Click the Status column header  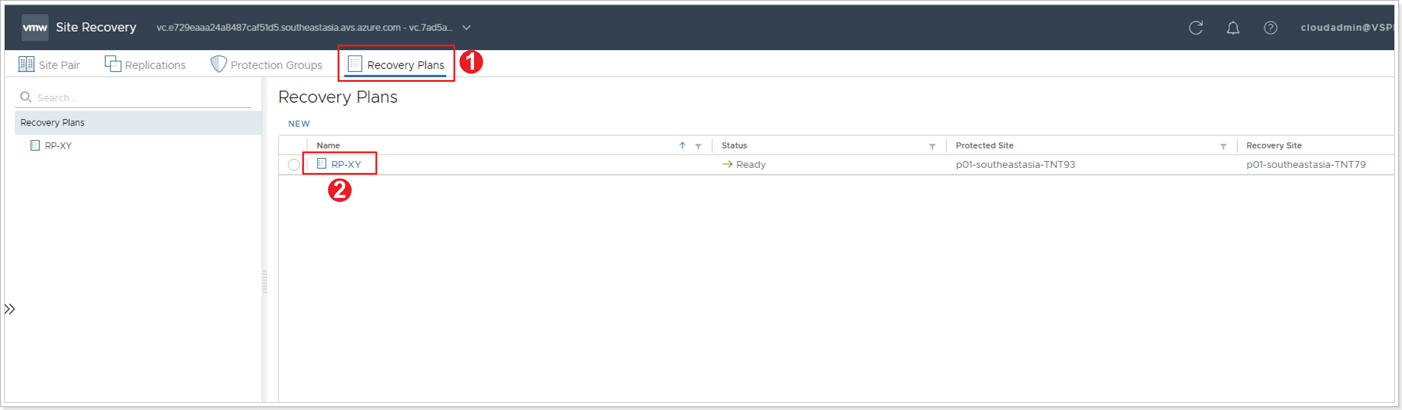tap(734, 146)
